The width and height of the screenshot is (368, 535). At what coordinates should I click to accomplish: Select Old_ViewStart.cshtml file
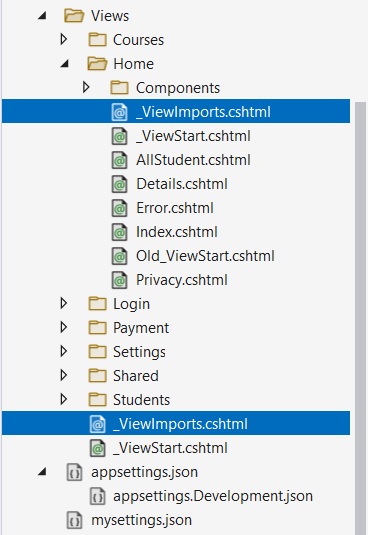205,256
